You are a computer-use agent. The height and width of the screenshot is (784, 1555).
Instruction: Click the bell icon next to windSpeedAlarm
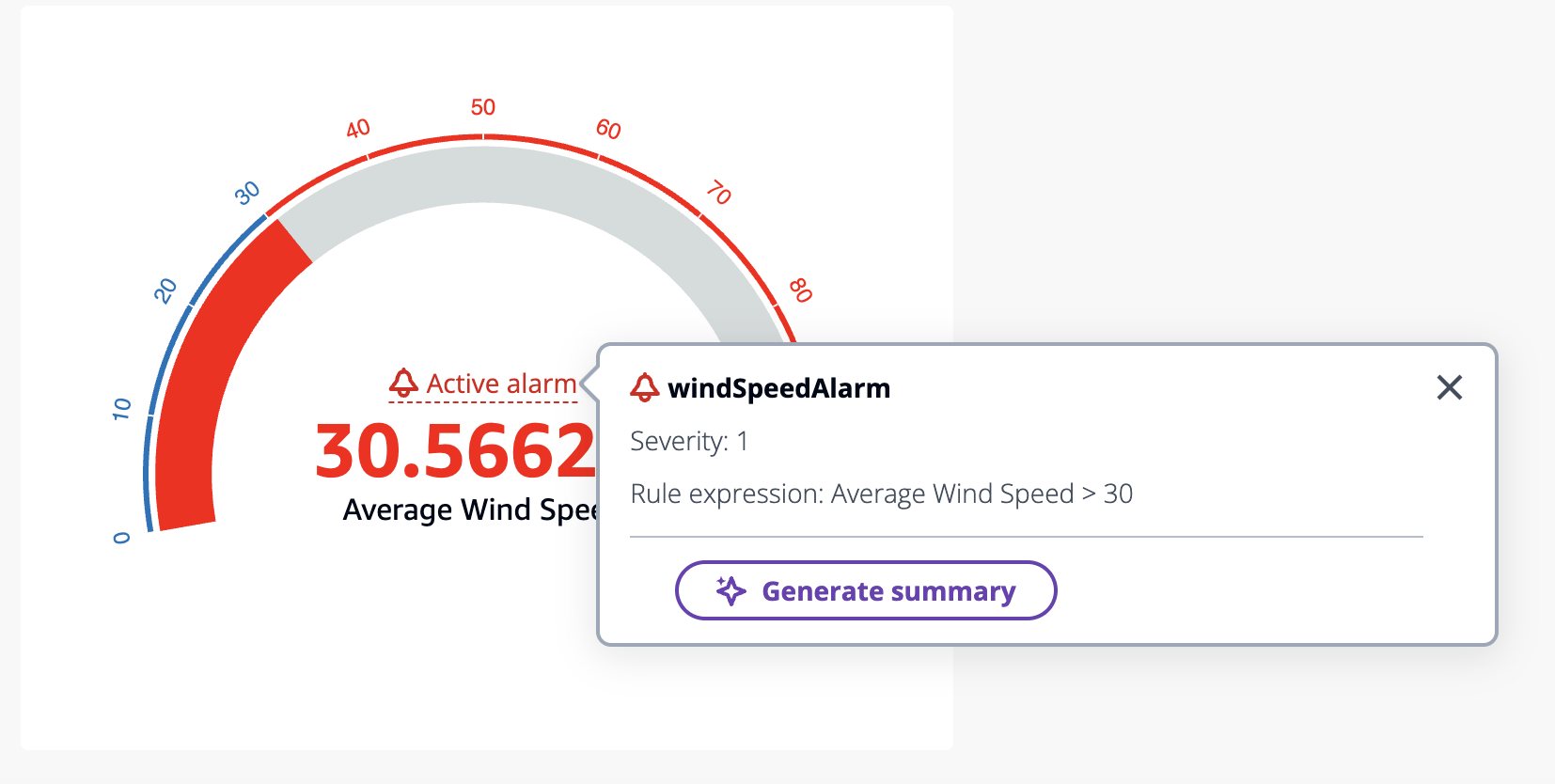[x=645, y=387]
